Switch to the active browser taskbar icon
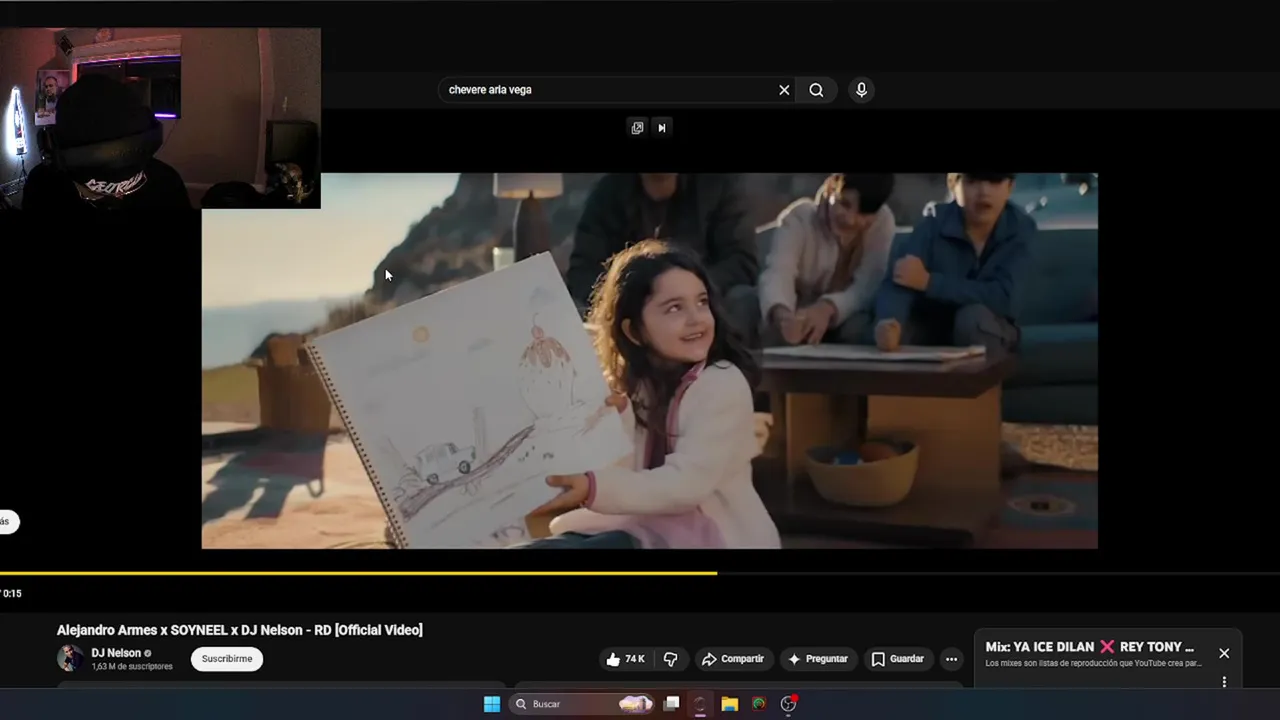Screen dimensions: 1280x720 pyautogui.click(x=700, y=704)
